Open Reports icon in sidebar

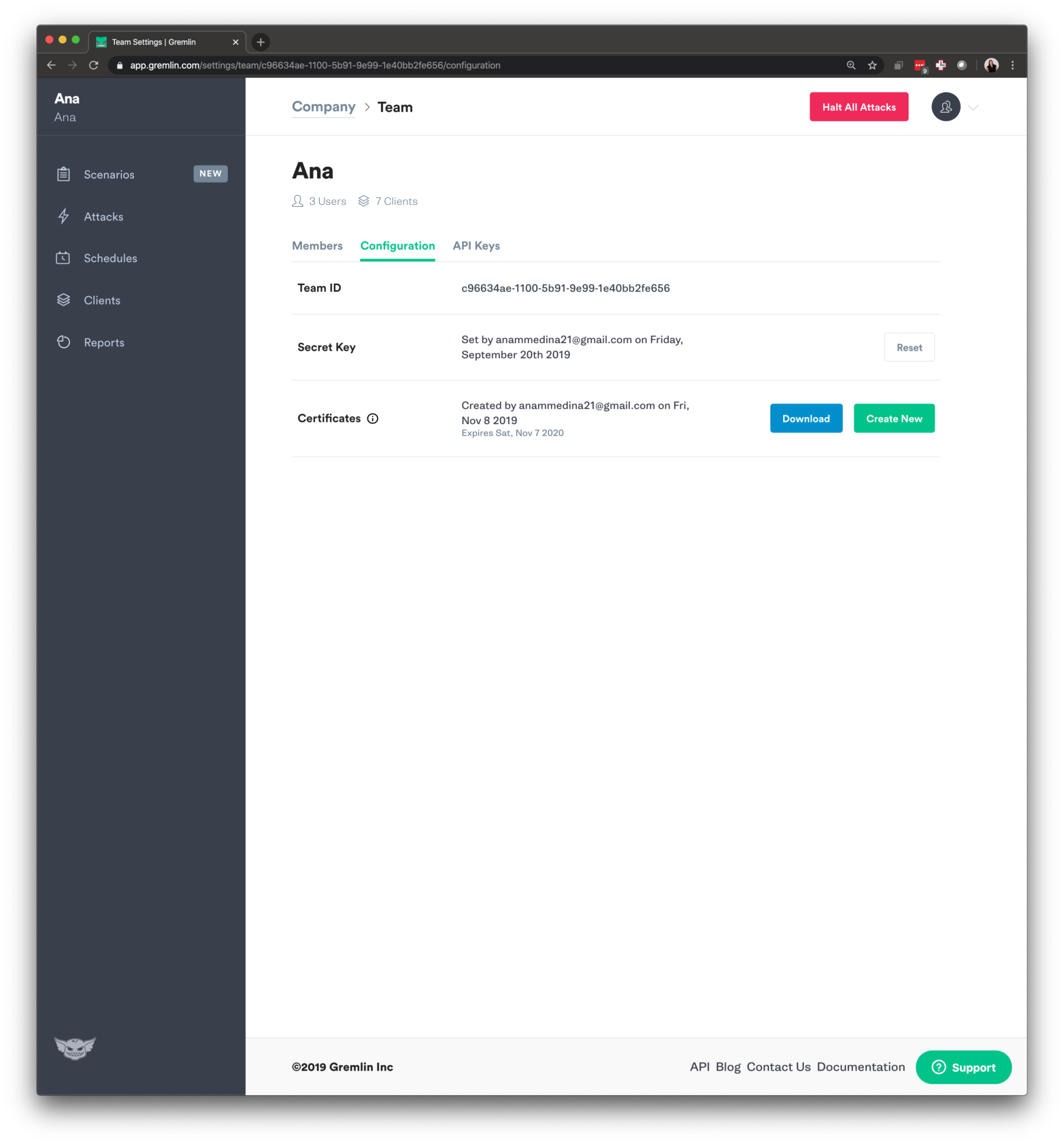pyautogui.click(x=63, y=342)
